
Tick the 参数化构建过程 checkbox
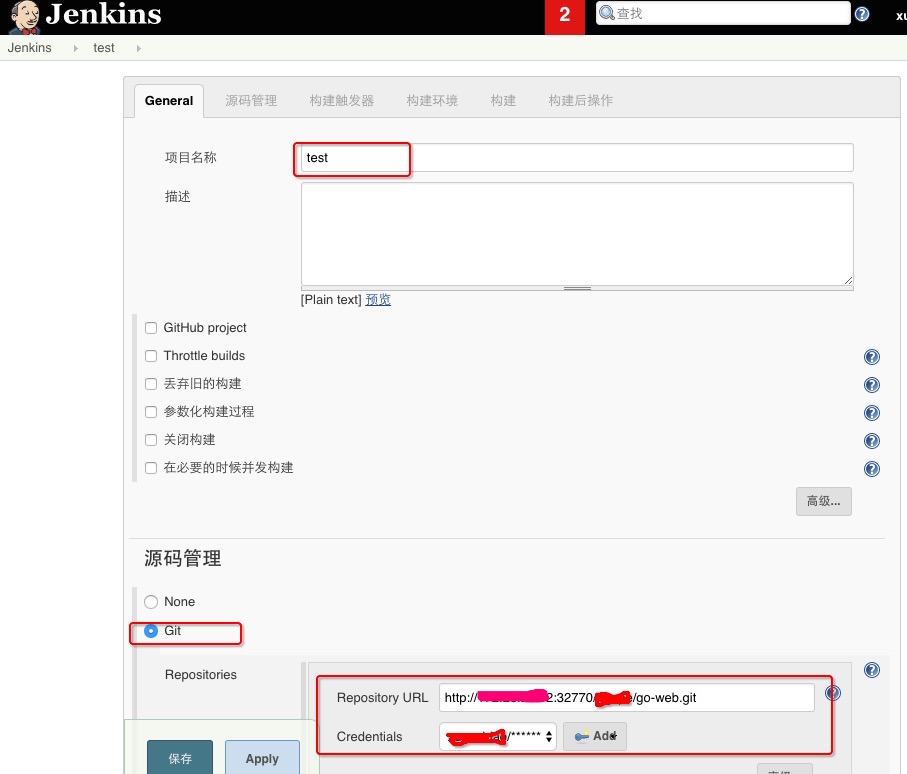[x=151, y=412]
